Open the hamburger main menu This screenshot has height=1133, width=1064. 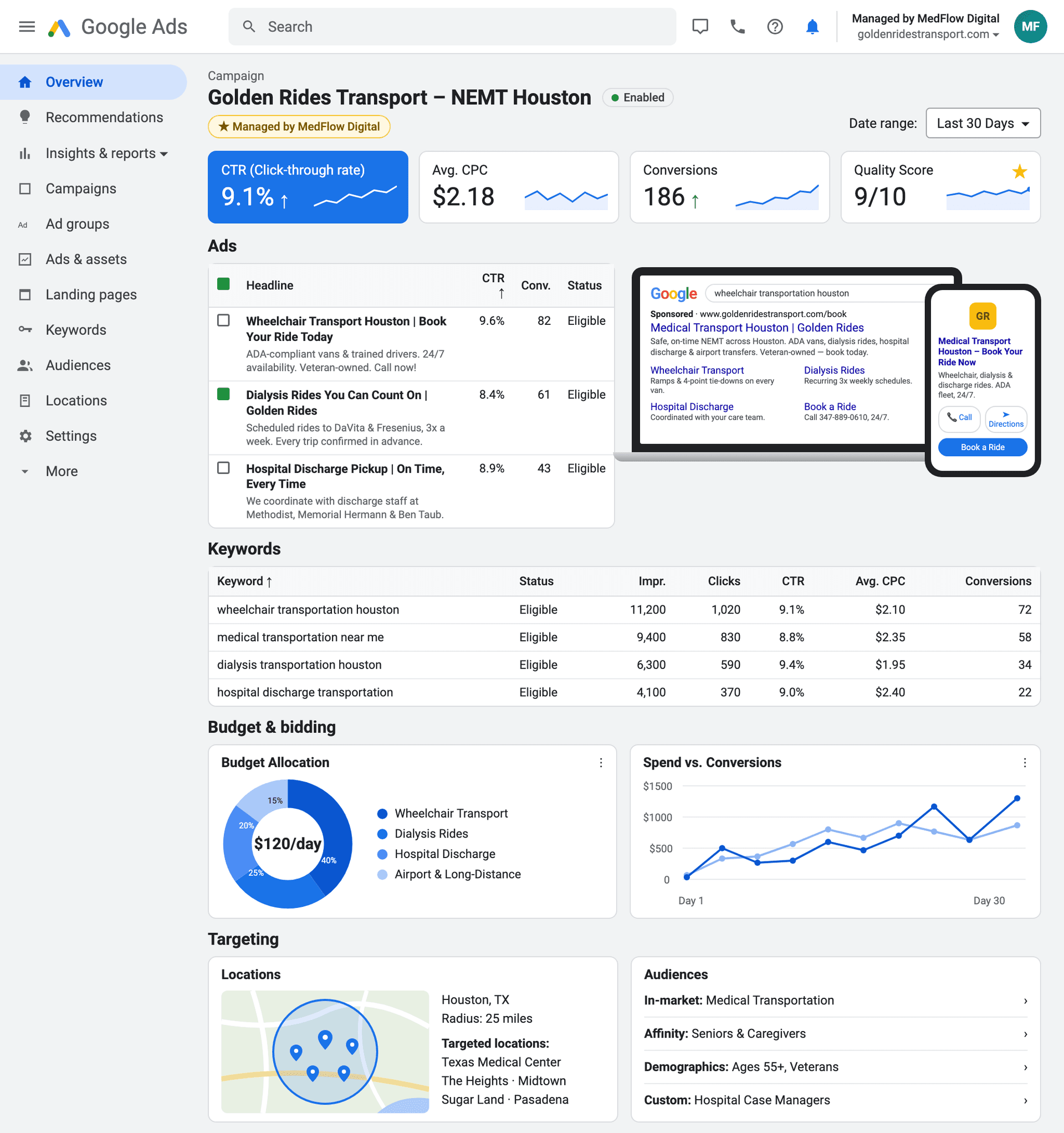point(27,27)
